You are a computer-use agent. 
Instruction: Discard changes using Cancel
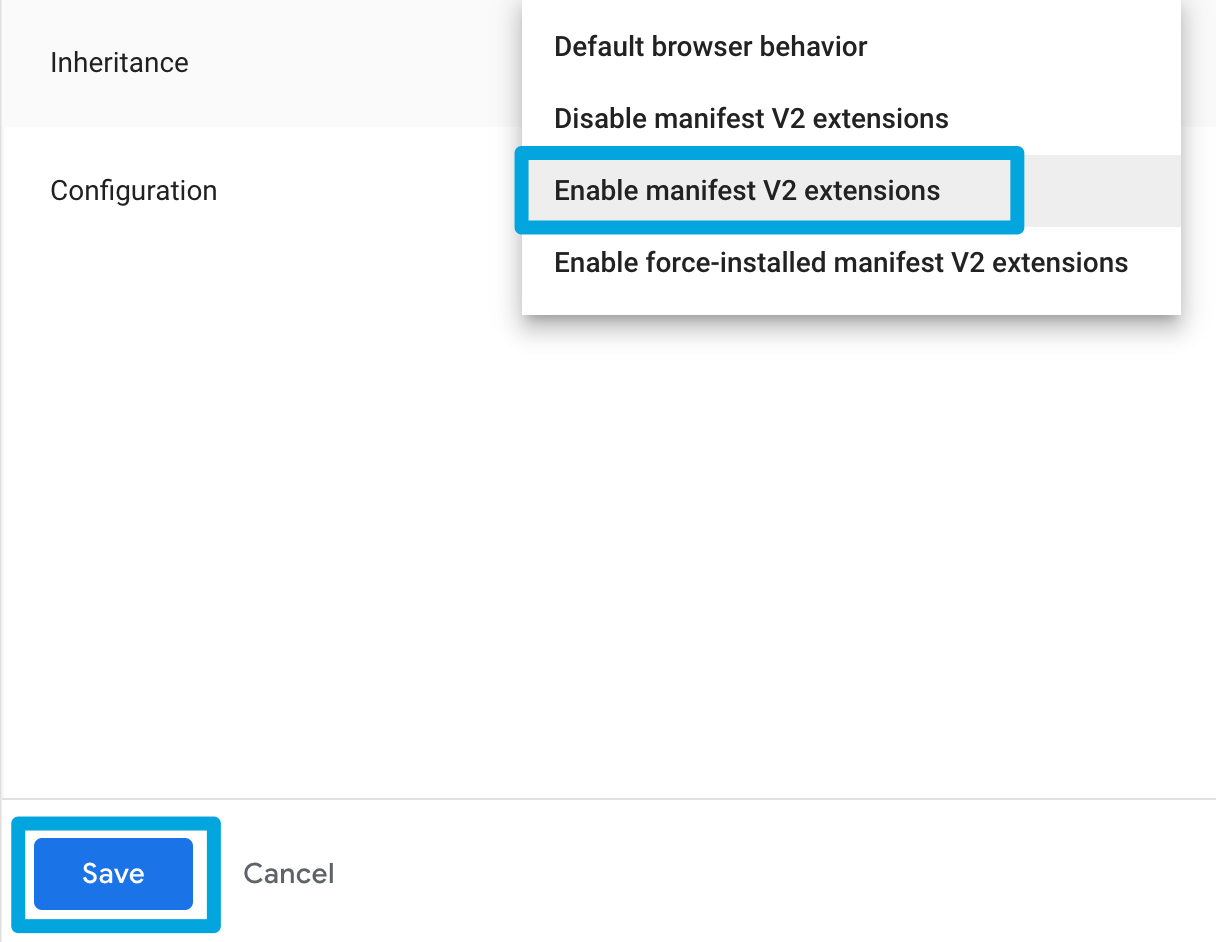point(288,874)
